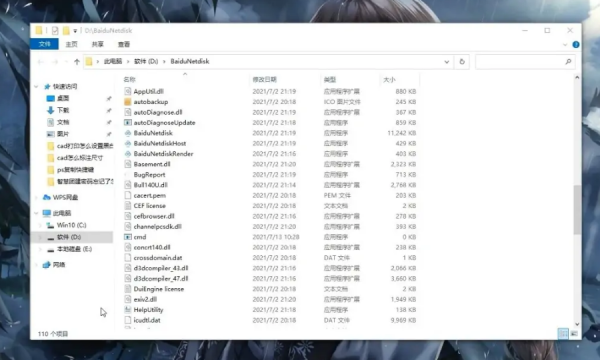This screenshot has height=360, width=600.
Task: Collapse the 此电脑 tree node
Action: [x=36, y=213]
